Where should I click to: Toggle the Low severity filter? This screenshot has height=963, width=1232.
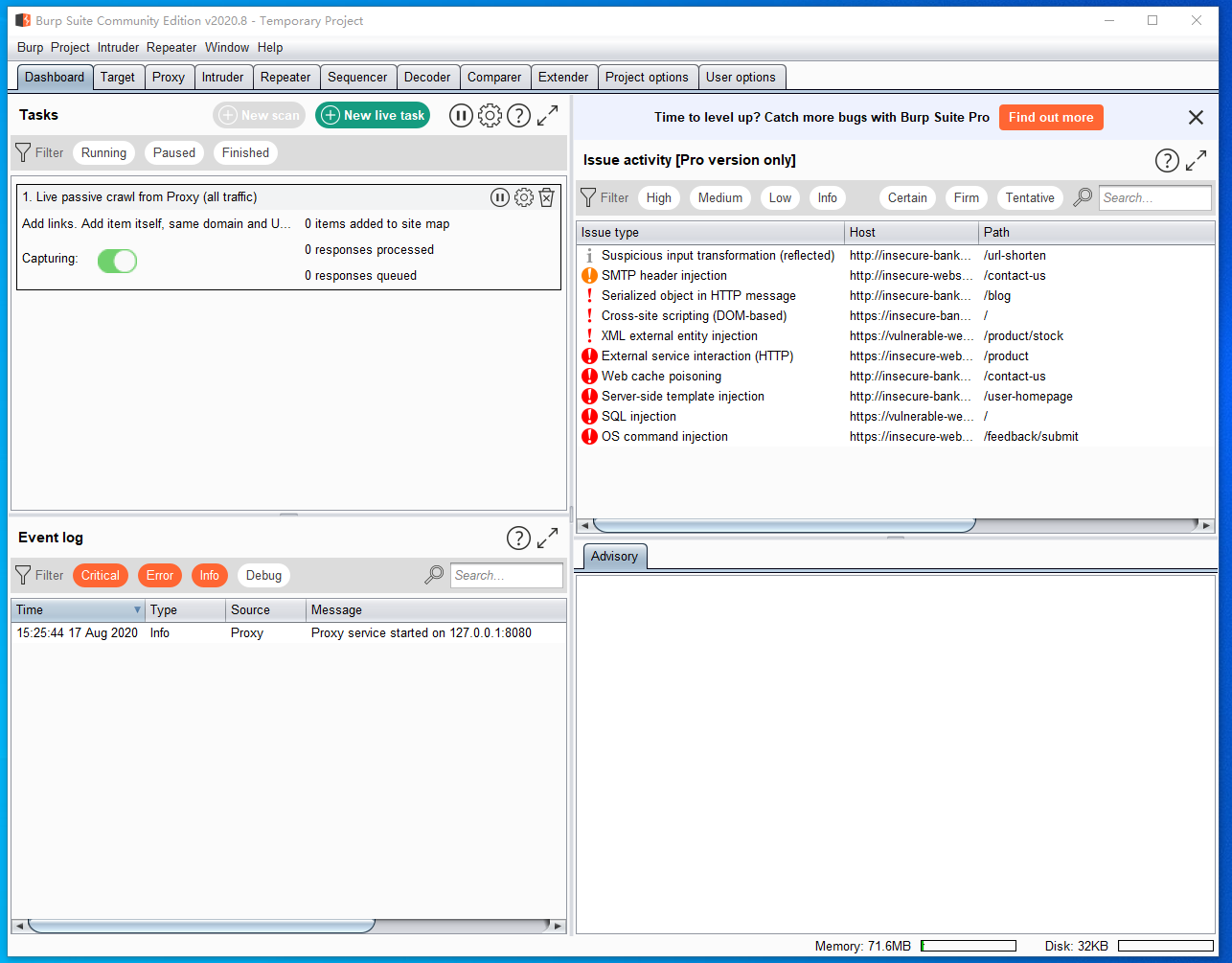click(x=781, y=197)
